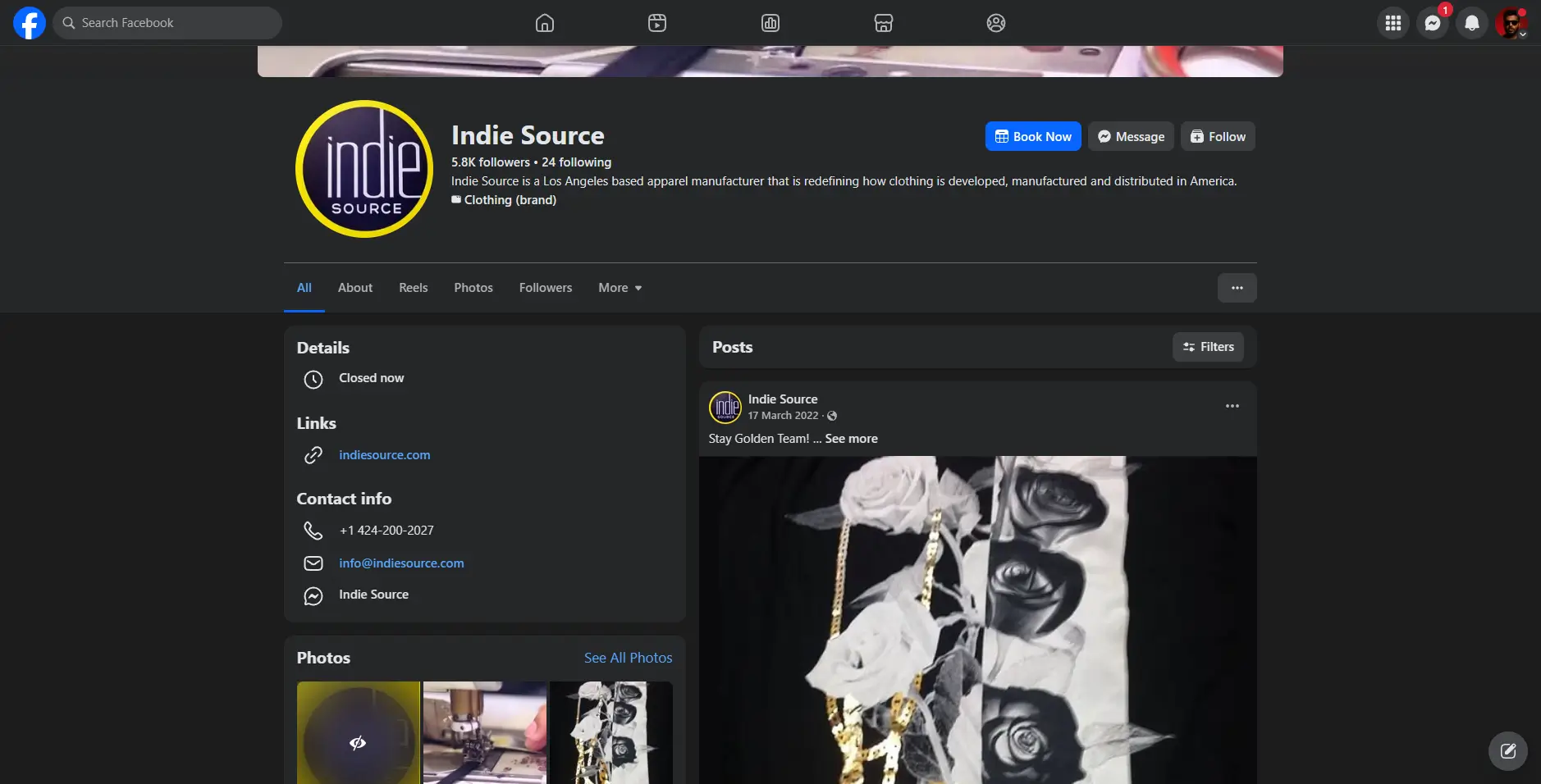Open the page options three-dots button
The image size is (1541, 784).
click(x=1237, y=288)
